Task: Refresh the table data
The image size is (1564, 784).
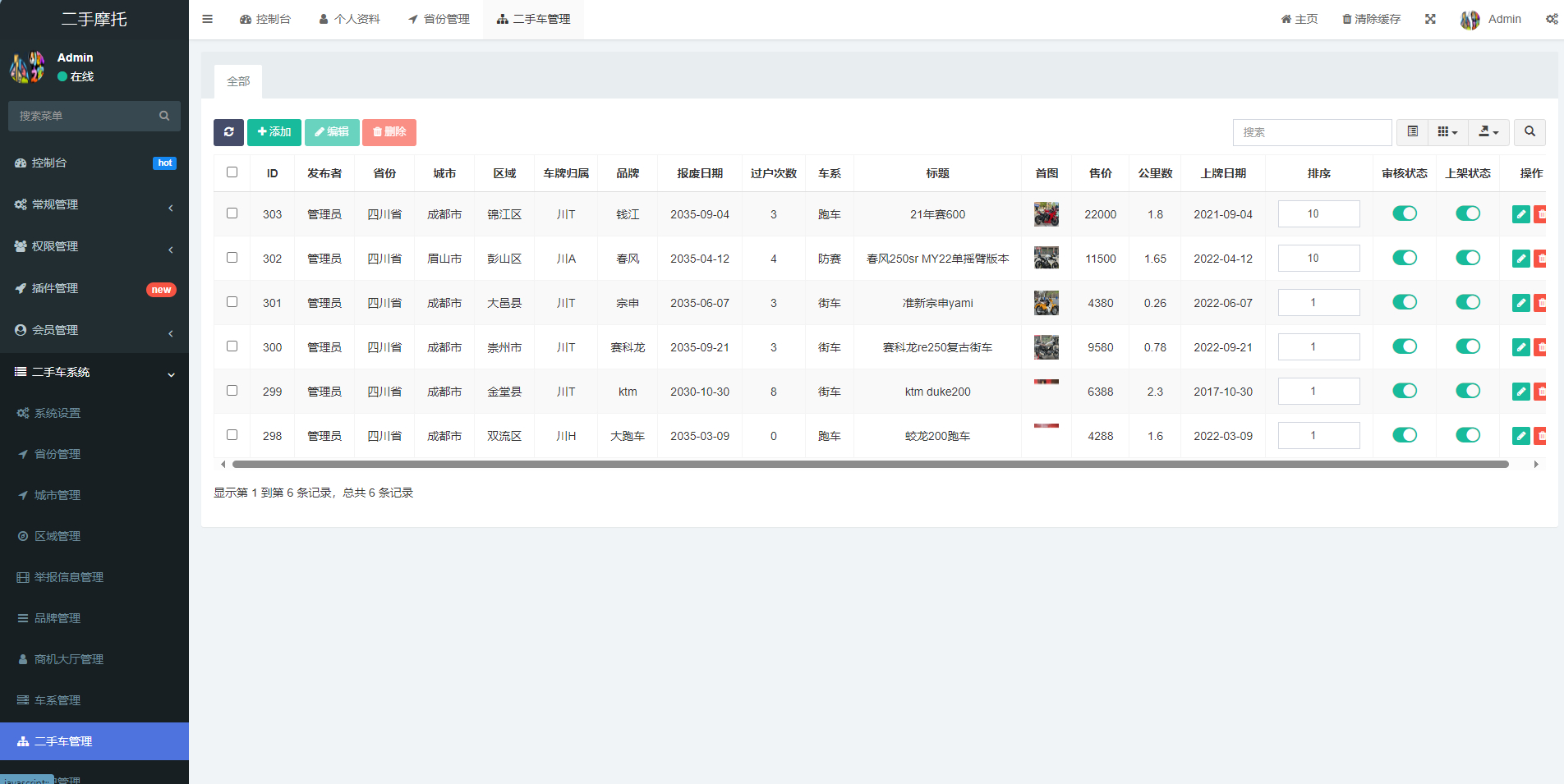Action: pyautogui.click(x=228, y=132)
